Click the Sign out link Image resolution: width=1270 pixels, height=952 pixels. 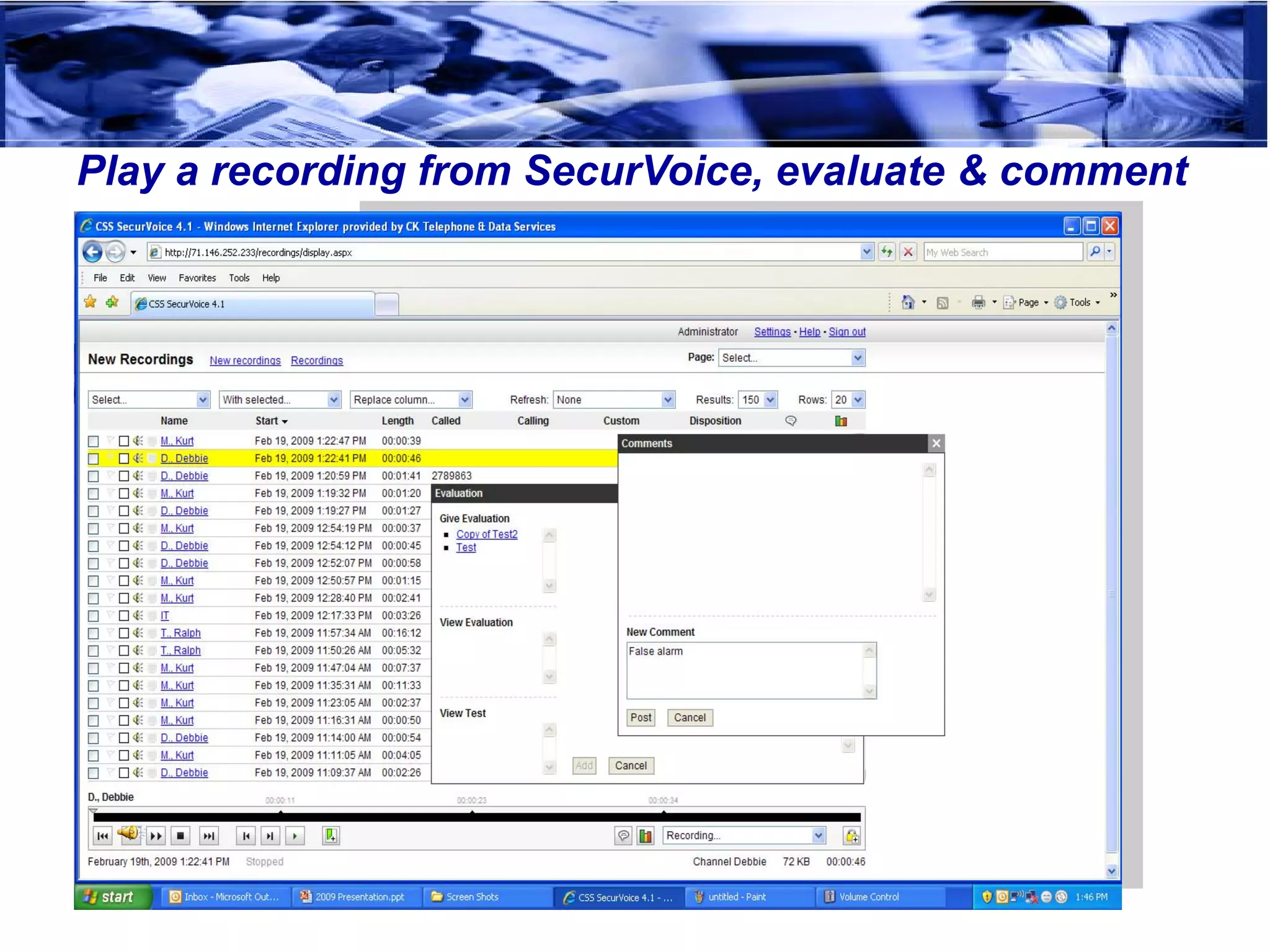pos(847,332)
